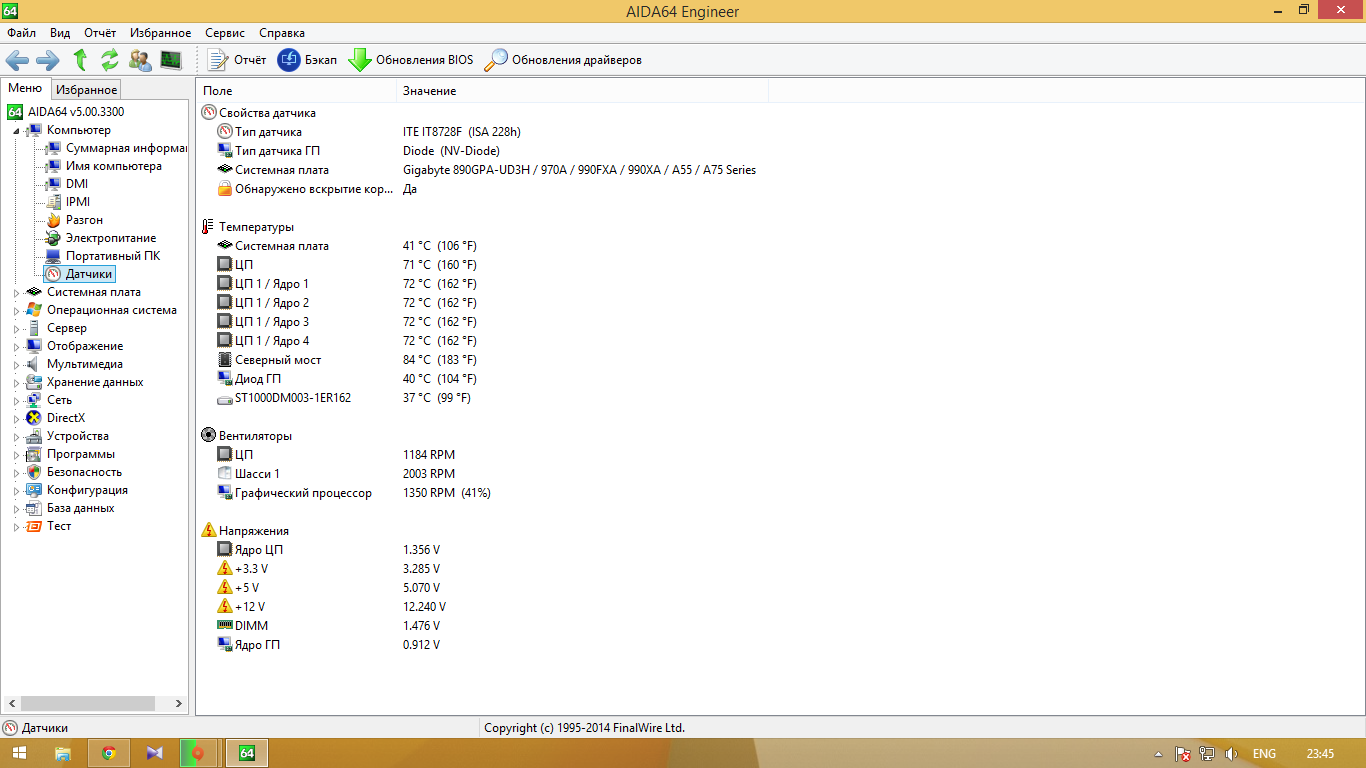Expand the Сервер tree node
Viewport: 1366px width, 768px height.
tap(16, 328)
